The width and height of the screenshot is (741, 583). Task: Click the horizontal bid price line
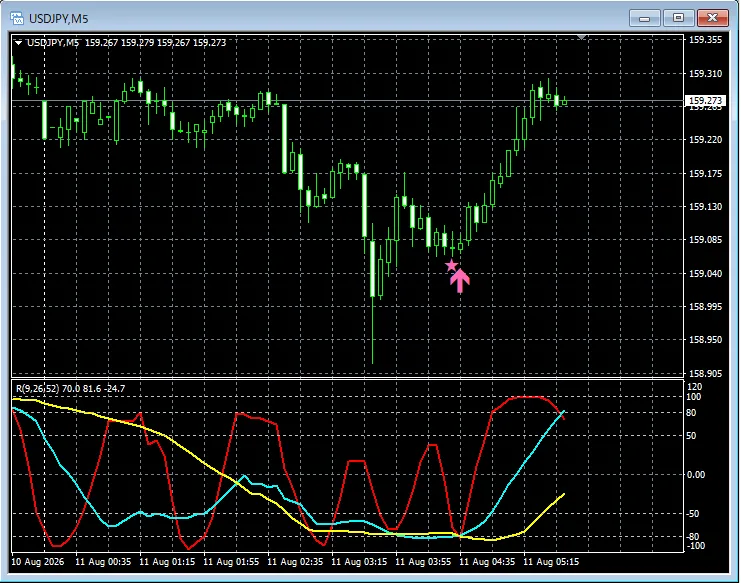coord(347,101)
